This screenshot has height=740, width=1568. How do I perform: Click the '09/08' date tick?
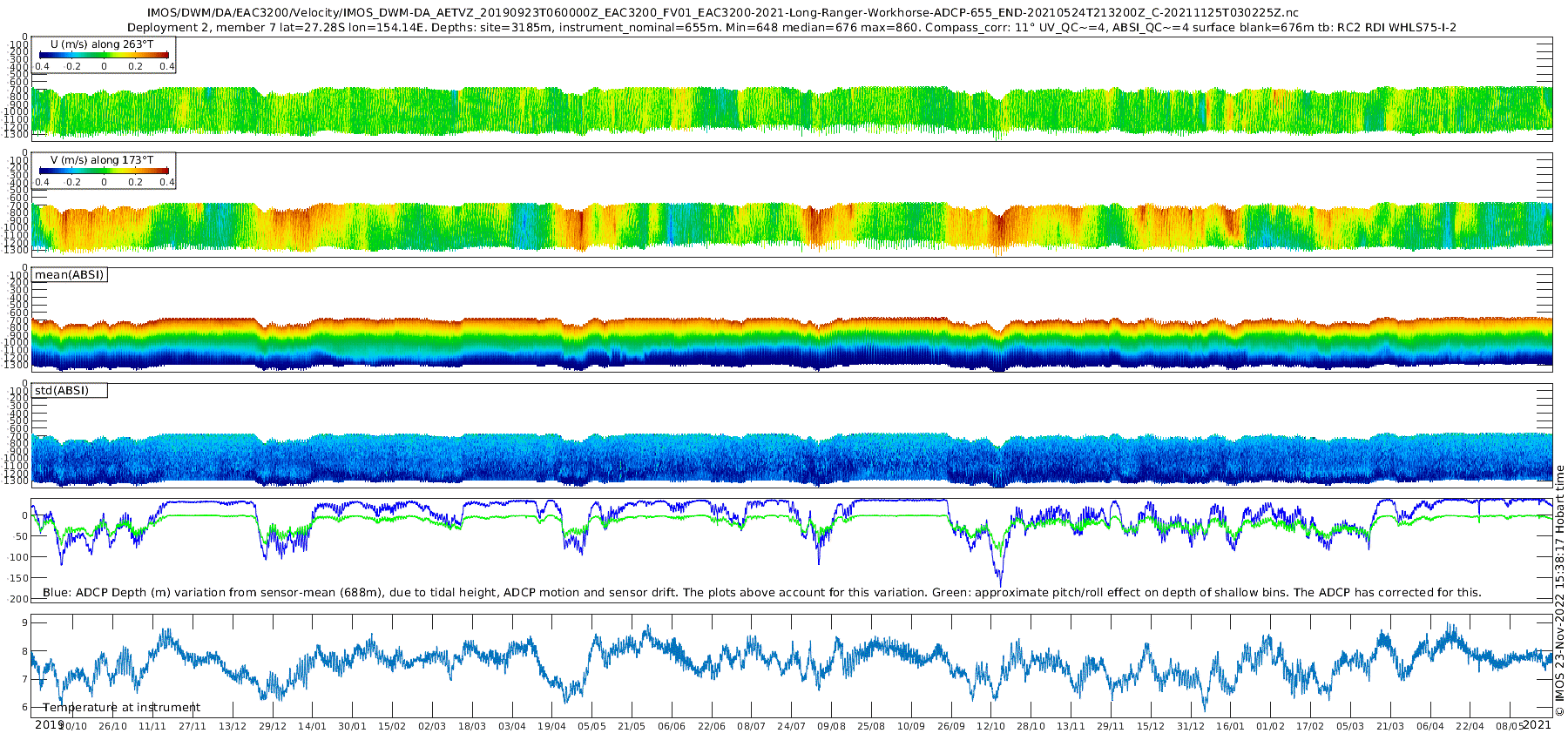[x=831, y=726]
